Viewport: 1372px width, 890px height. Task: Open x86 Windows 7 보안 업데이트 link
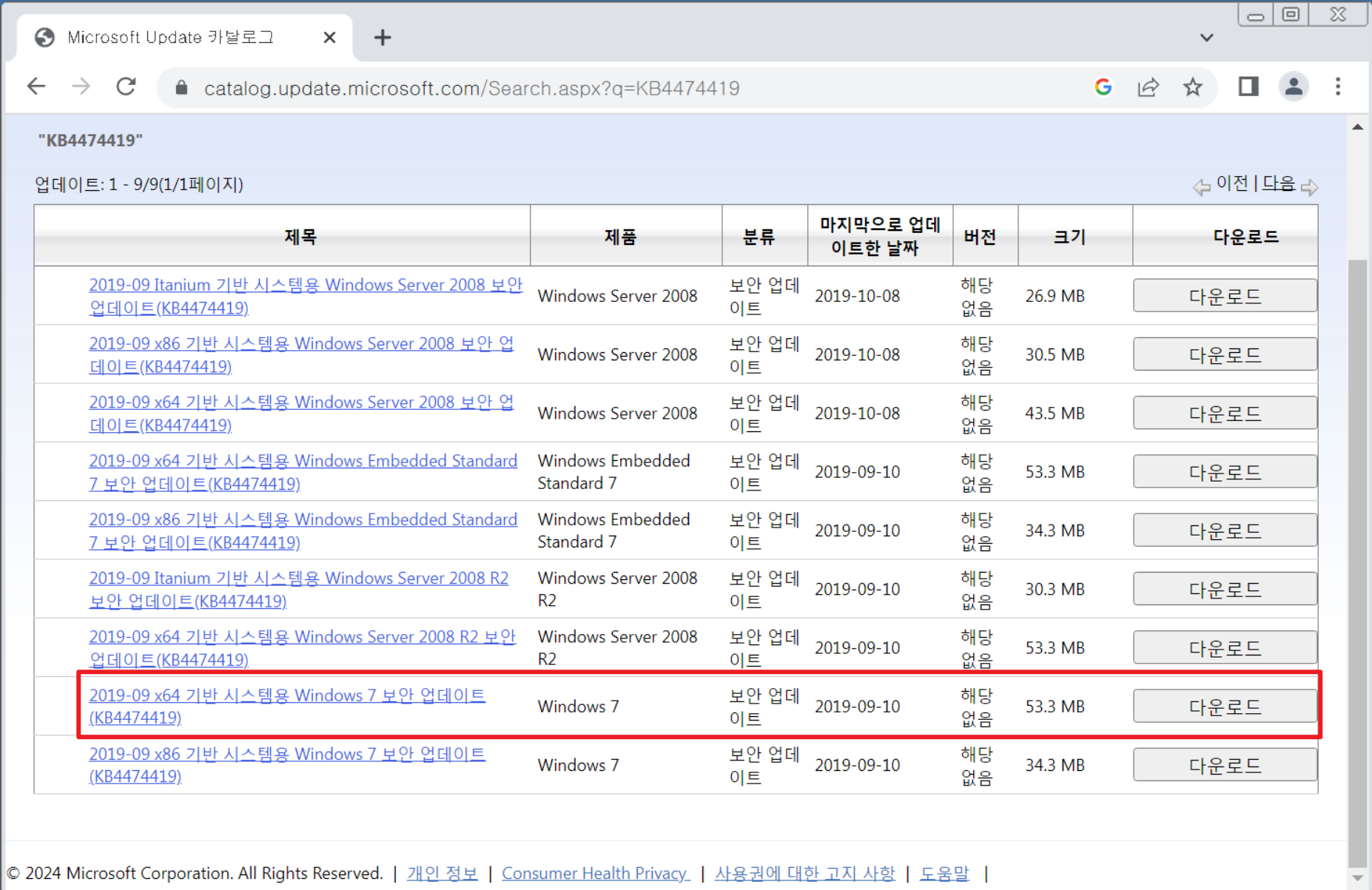[x=287, y=764]
